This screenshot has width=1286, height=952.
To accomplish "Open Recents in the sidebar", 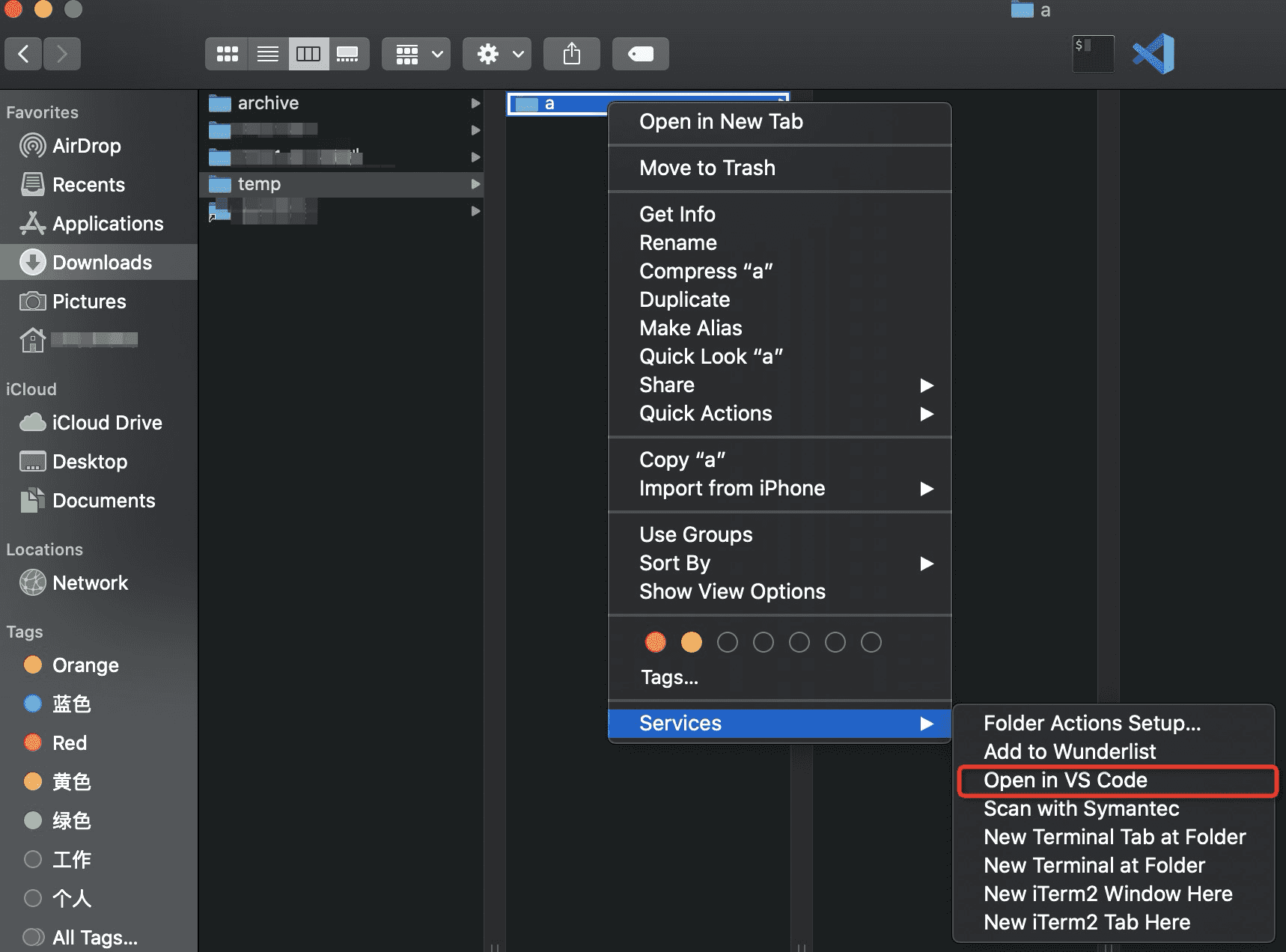I will [99, 185].
